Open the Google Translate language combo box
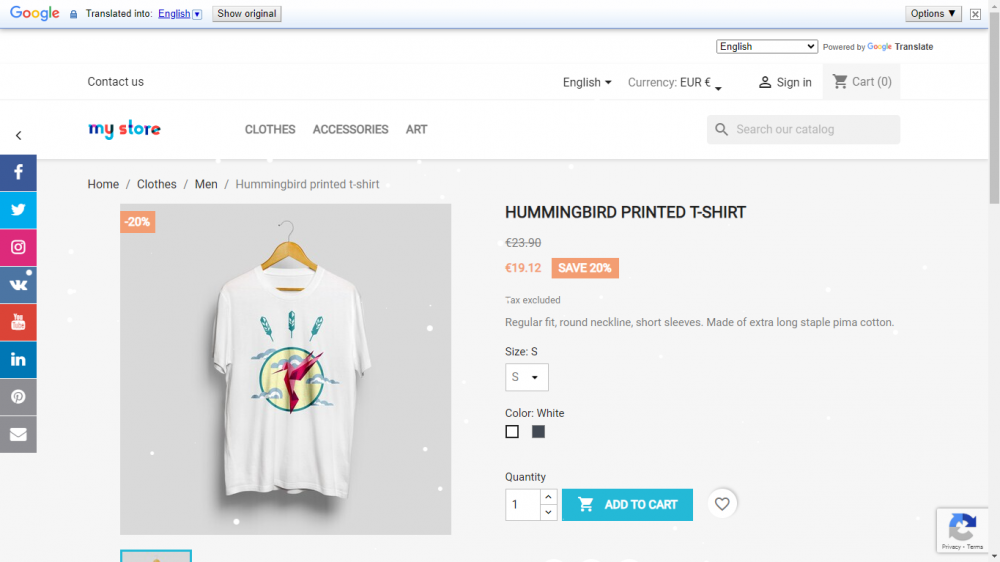Screen dimensions: 1000x562 (x=767, y=47)
